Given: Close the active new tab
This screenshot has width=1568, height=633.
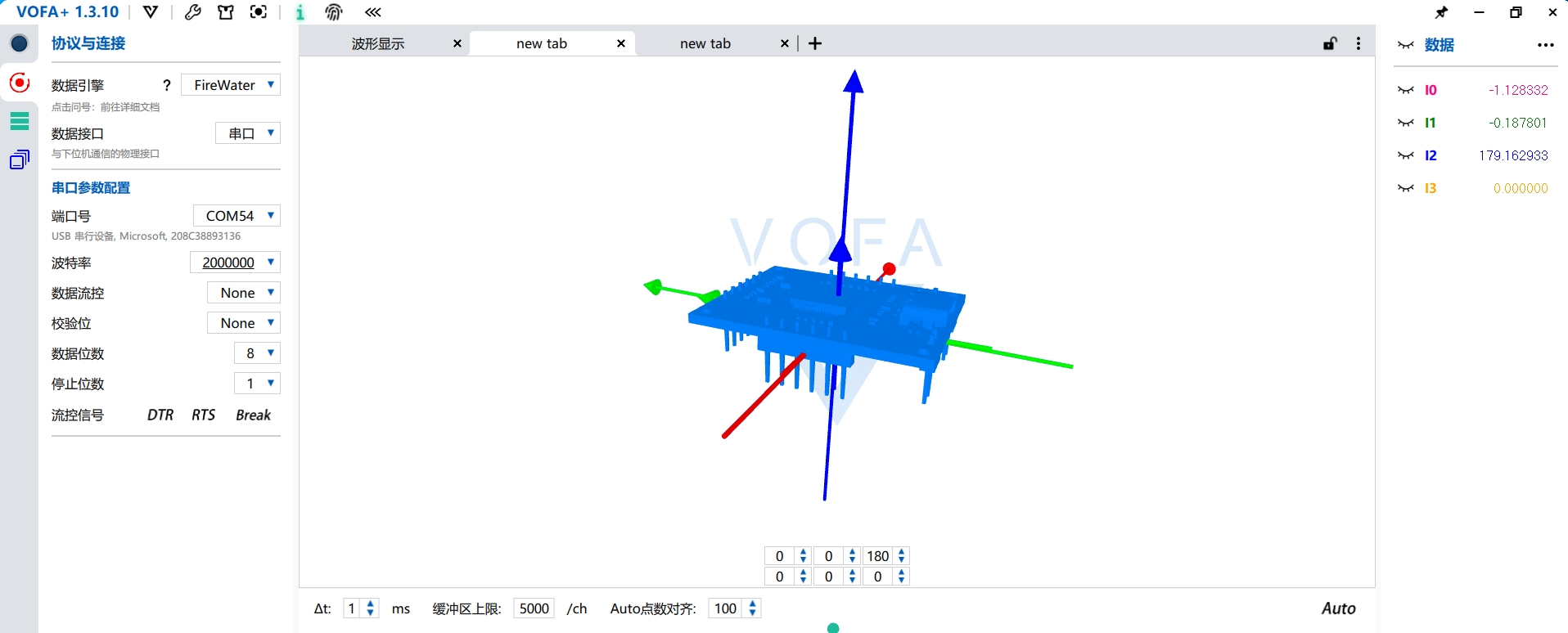Looking at the screenshot, I should click(x=621, y=43).
